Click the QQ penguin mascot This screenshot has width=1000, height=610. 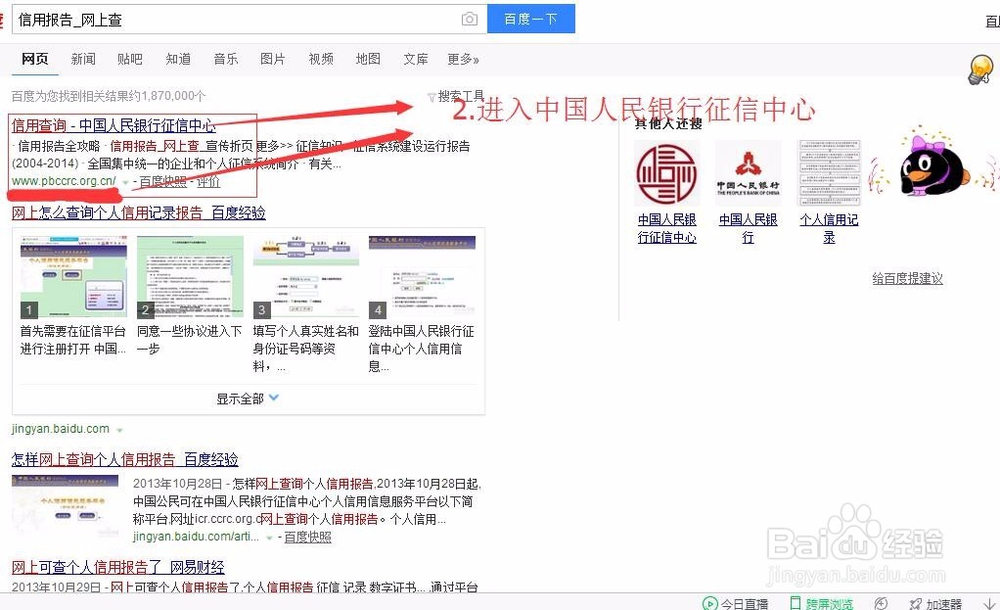tap(933, 162)
